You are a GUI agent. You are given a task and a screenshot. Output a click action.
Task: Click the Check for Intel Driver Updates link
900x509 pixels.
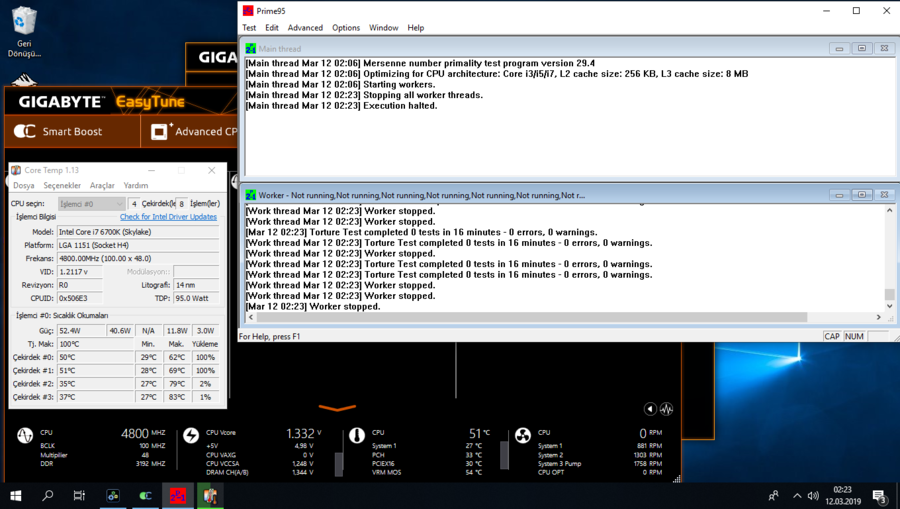point(168,217)
